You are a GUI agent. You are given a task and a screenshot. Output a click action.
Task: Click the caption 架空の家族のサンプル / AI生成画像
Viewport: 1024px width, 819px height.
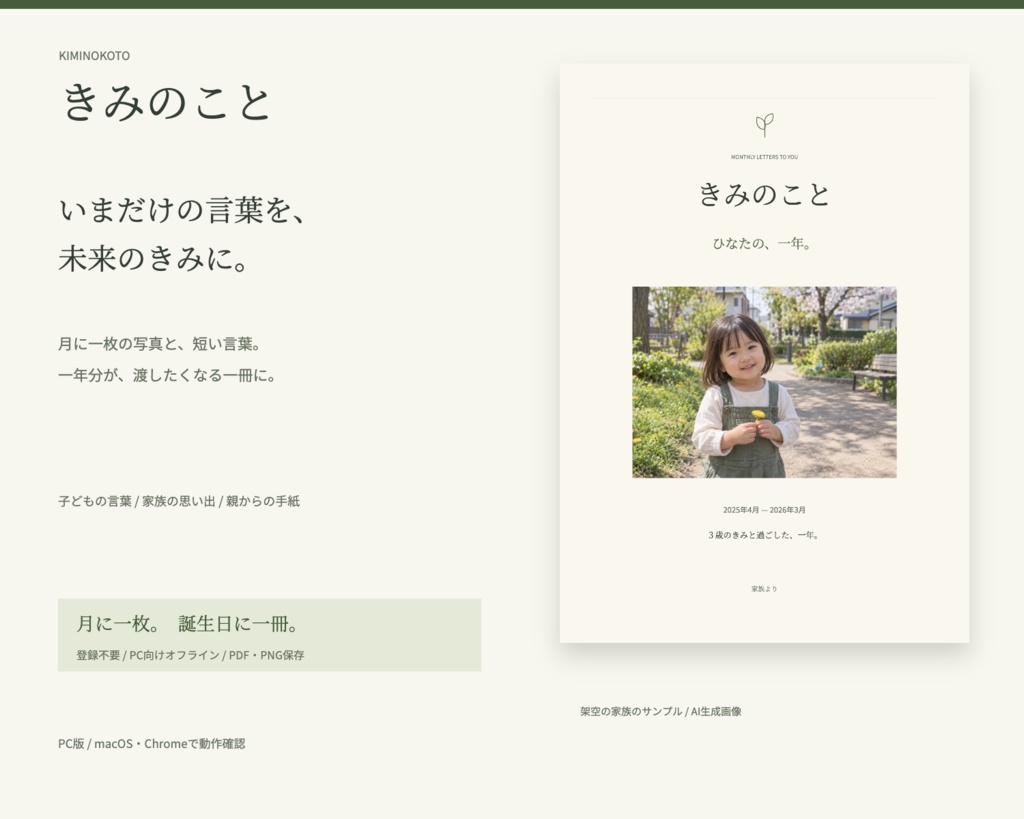(x=661, y=711)
